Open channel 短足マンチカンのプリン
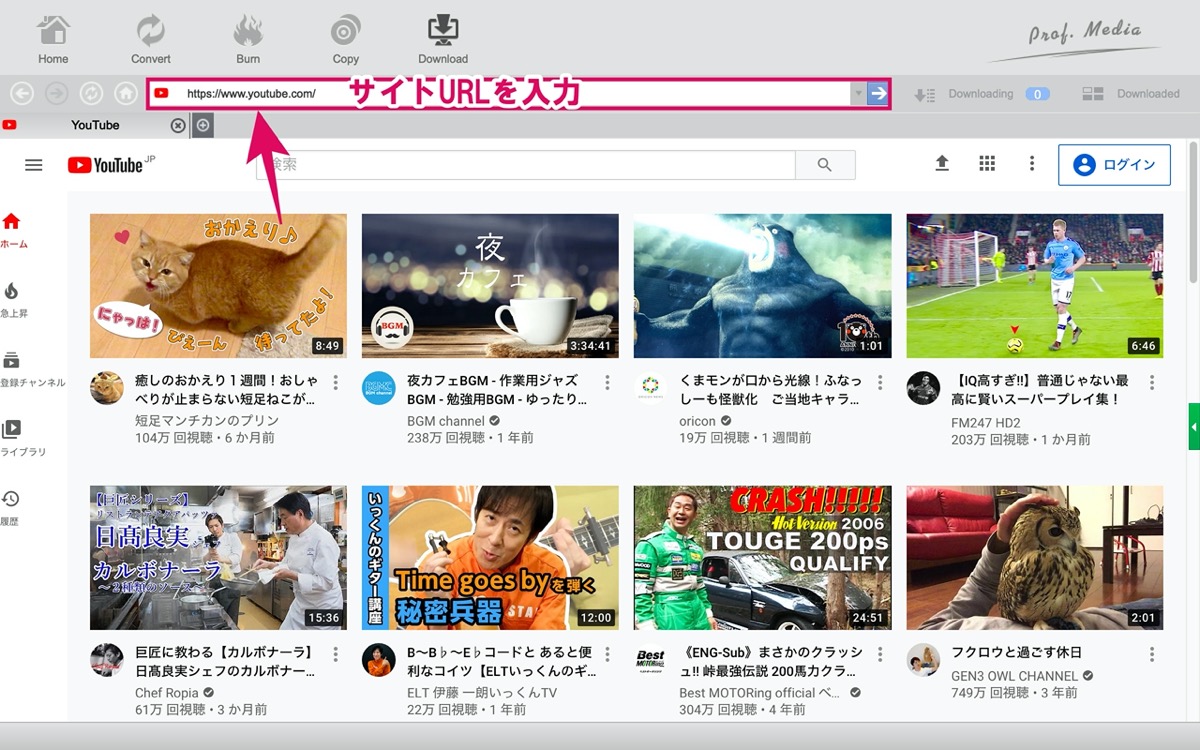Screen dimensions: 1200x750 click(209, 421)
